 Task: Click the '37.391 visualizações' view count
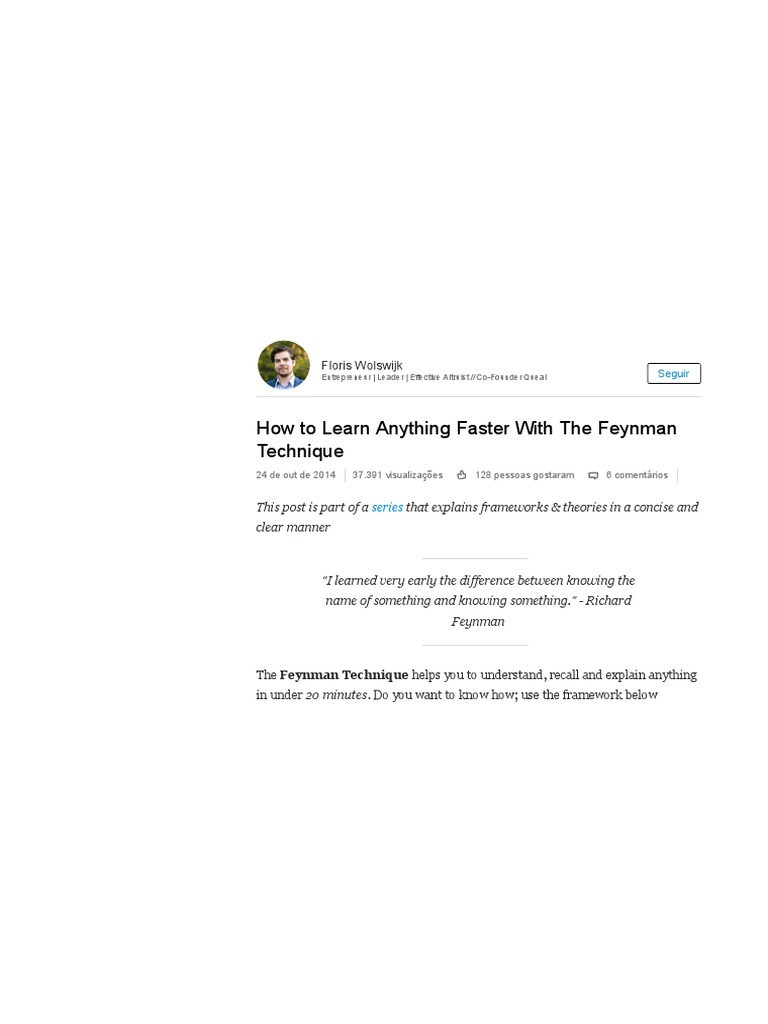point(397,475)
